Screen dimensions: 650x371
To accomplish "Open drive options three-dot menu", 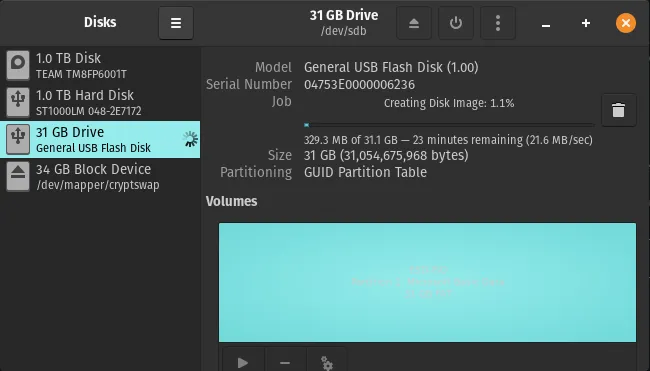I will [x=498, y=23].
